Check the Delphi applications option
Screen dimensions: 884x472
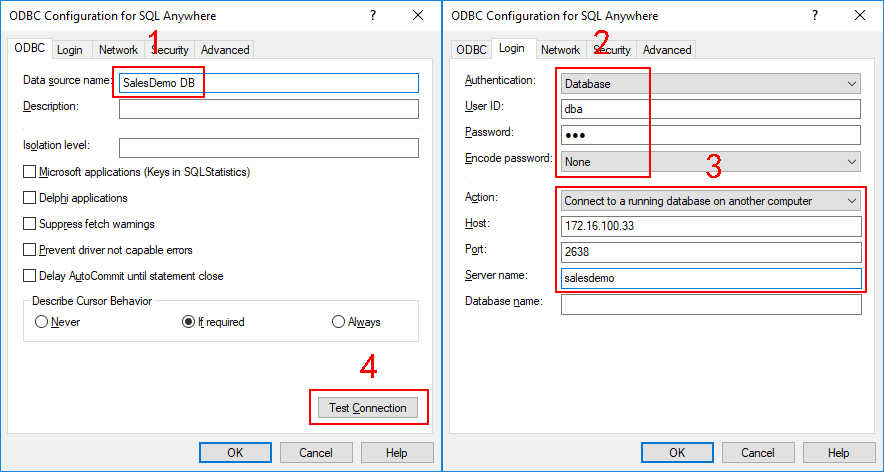29,198
